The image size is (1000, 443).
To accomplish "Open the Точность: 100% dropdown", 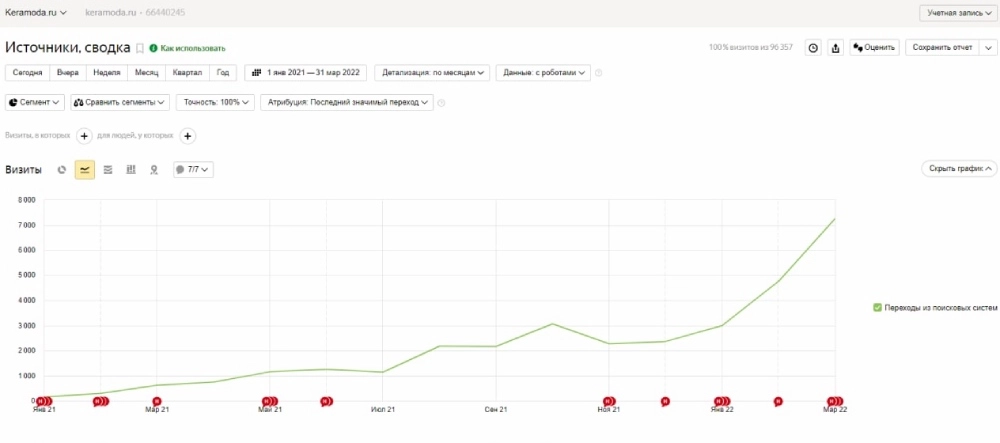I will 216,103.
